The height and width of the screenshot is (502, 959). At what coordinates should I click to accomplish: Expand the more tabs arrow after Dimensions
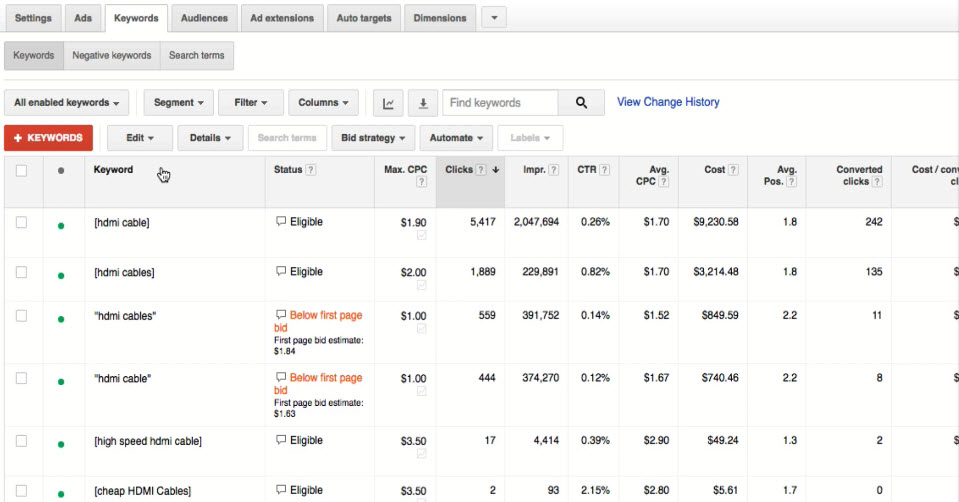[x=494, y=18]
